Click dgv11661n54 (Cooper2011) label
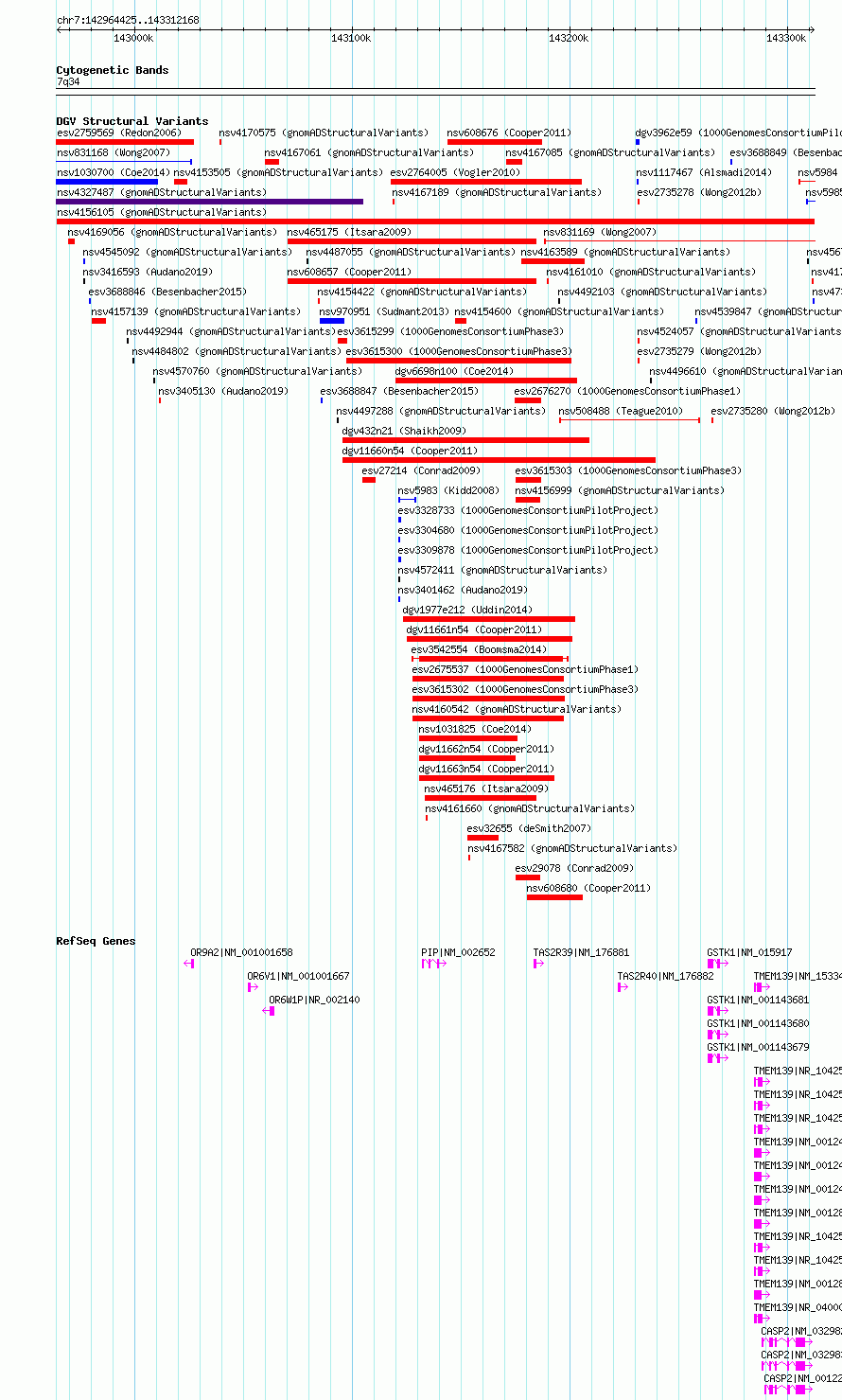 tap(474, 630)
